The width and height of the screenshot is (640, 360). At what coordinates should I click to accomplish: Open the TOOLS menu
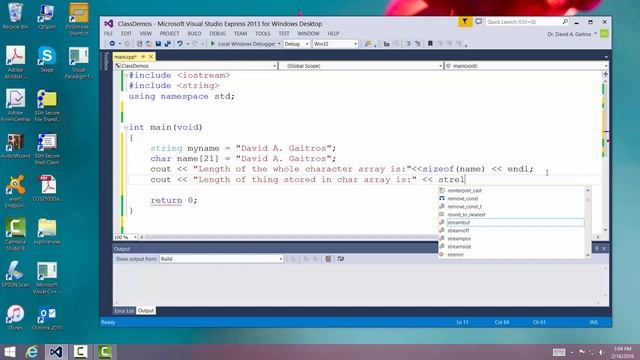pos(263,33)
